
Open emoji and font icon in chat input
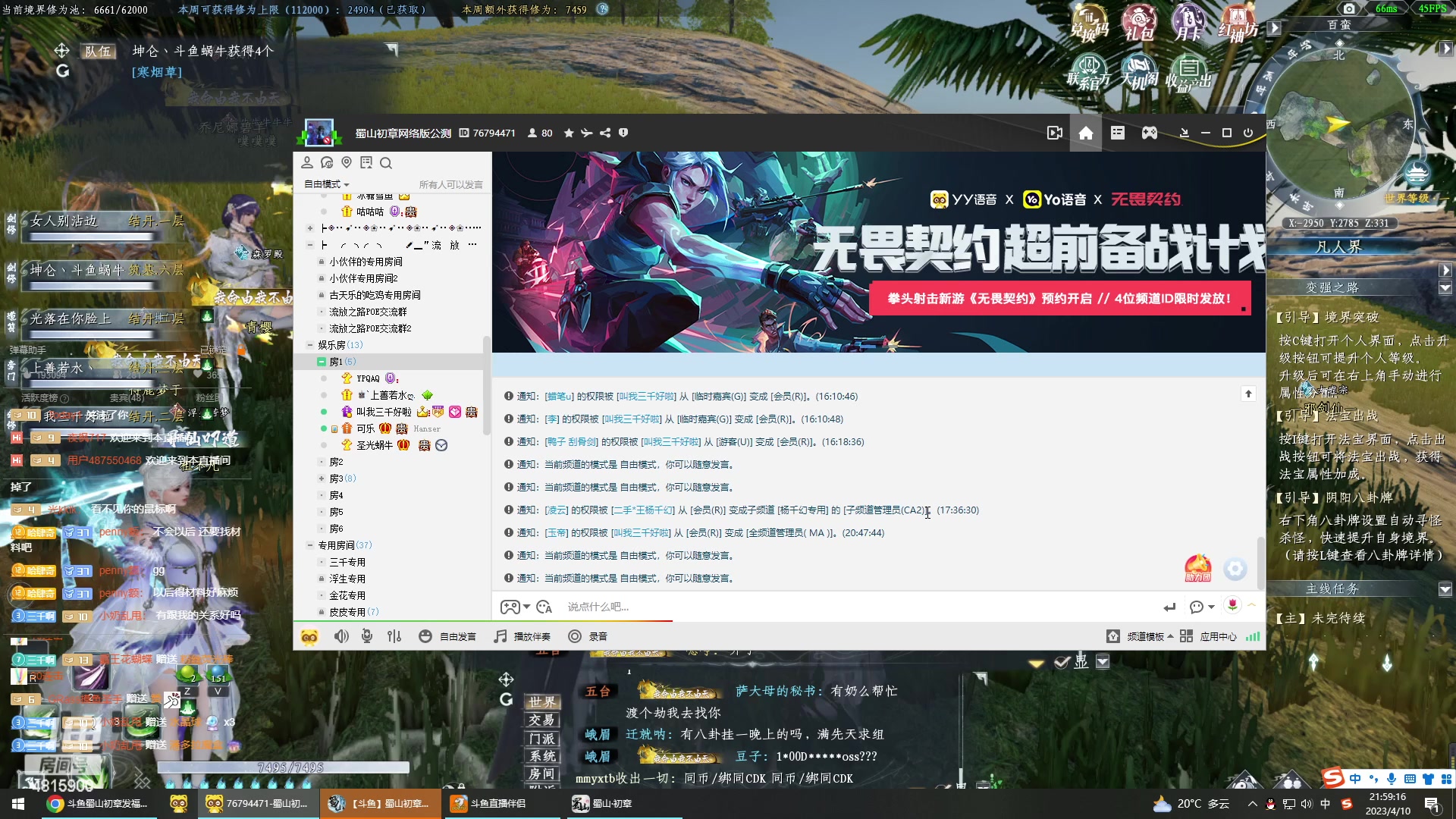(x=544, y=607)
